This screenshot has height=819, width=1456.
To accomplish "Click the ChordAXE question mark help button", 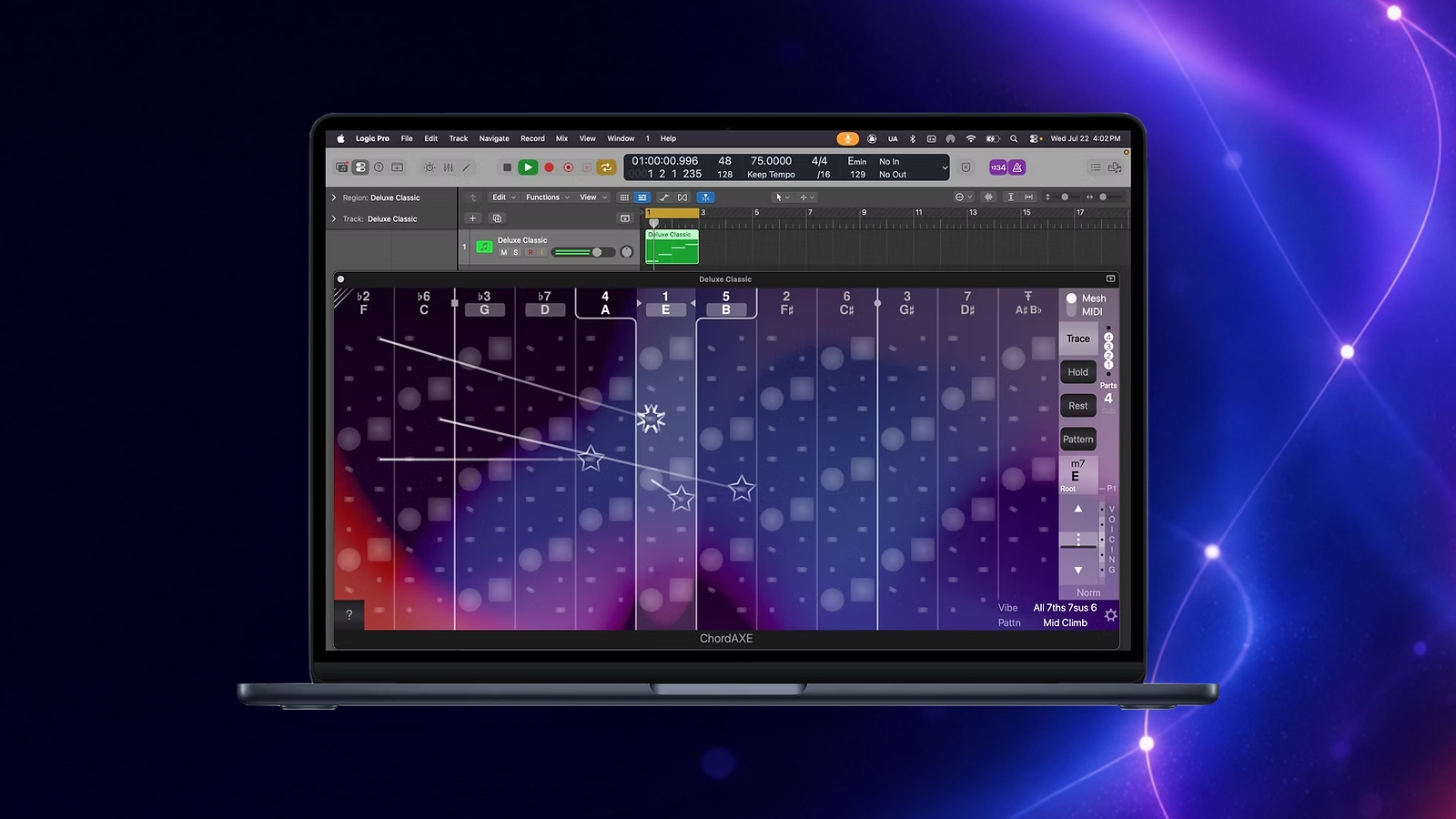I will 349,615.
